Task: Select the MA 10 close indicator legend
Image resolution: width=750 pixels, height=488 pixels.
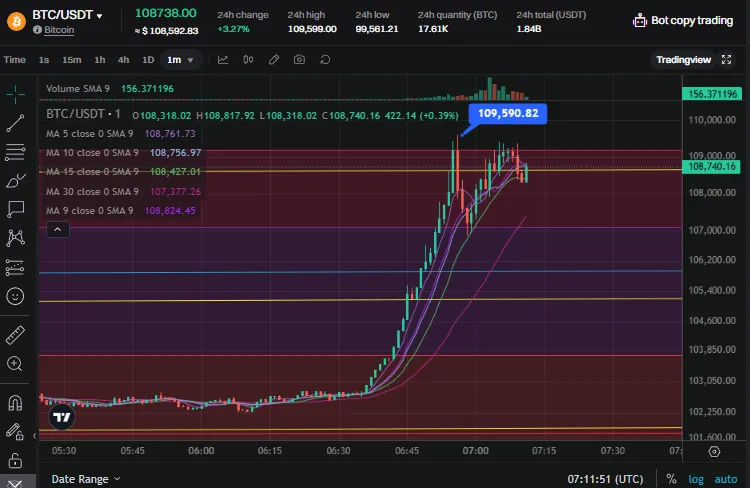Action: (x=123, y=153)
